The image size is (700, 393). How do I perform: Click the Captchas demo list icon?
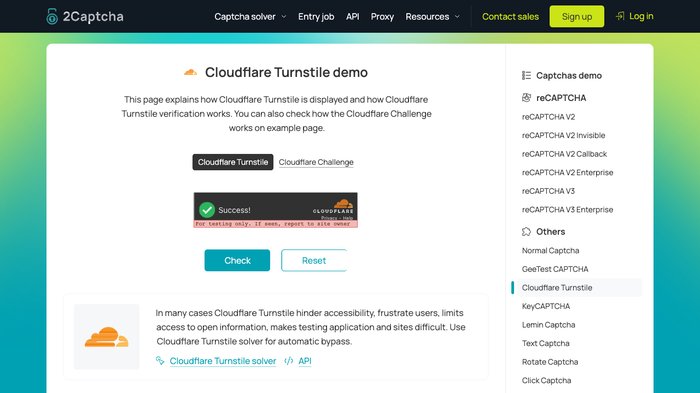coord(526,75)
